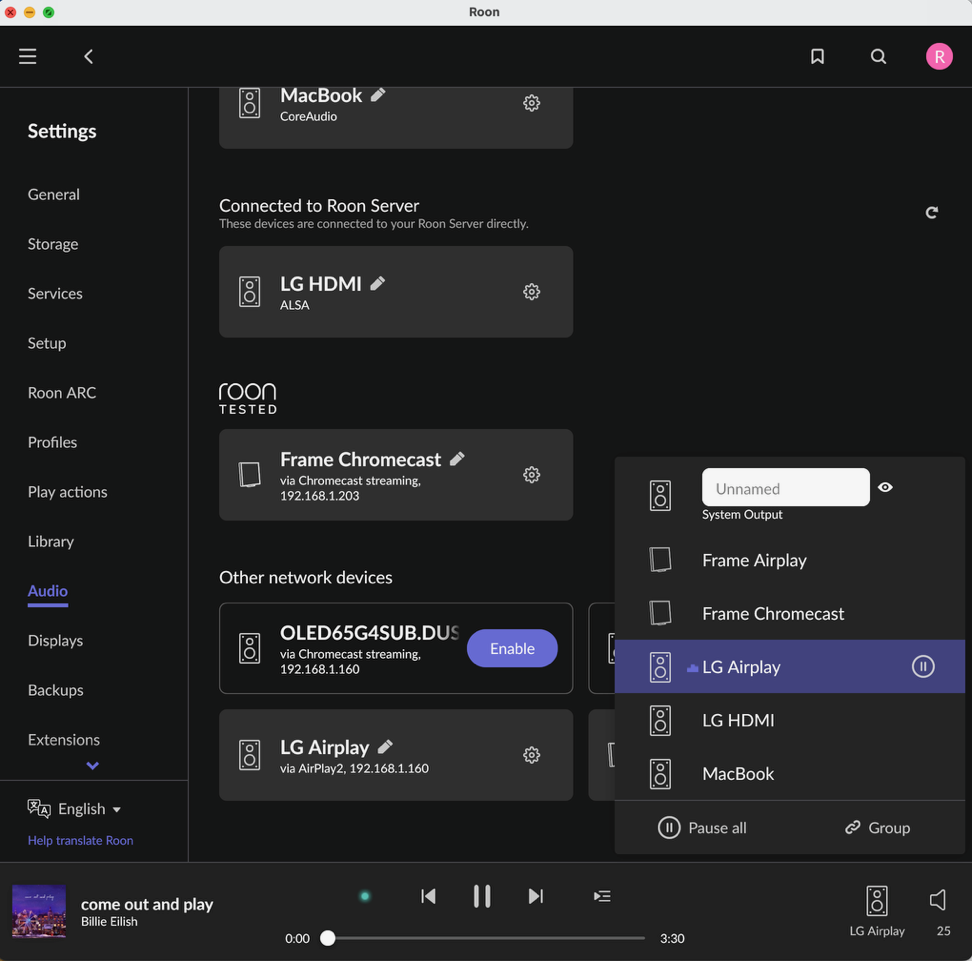The height and width of the screenshot is (961, 972).
Task: Expand more settings with the sidebar chevron
Action: click(x=92, y=766)
